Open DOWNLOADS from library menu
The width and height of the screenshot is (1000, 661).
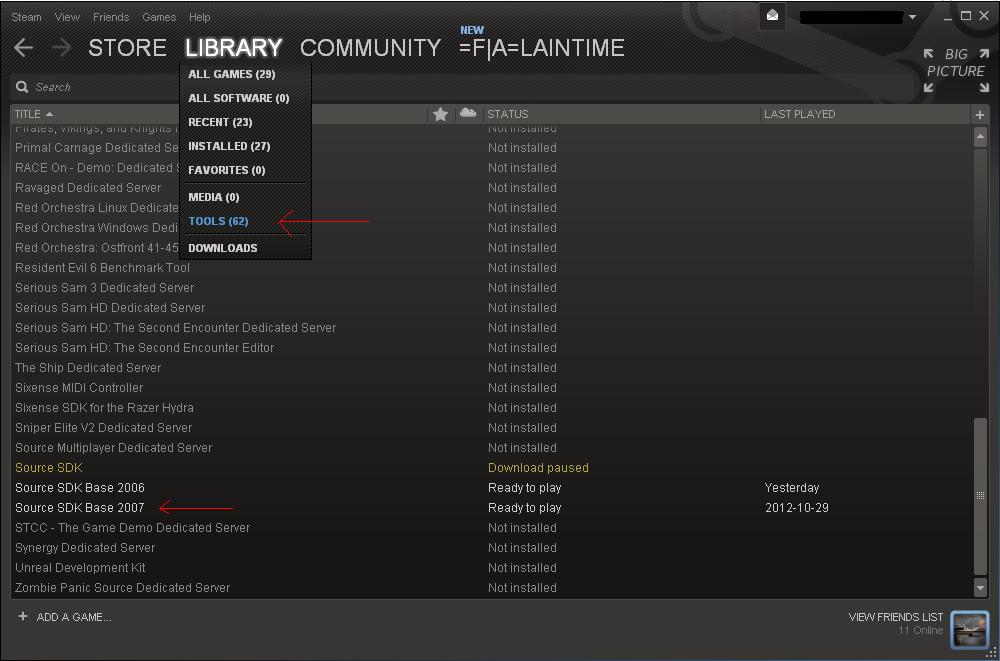[x=223, y=248]
